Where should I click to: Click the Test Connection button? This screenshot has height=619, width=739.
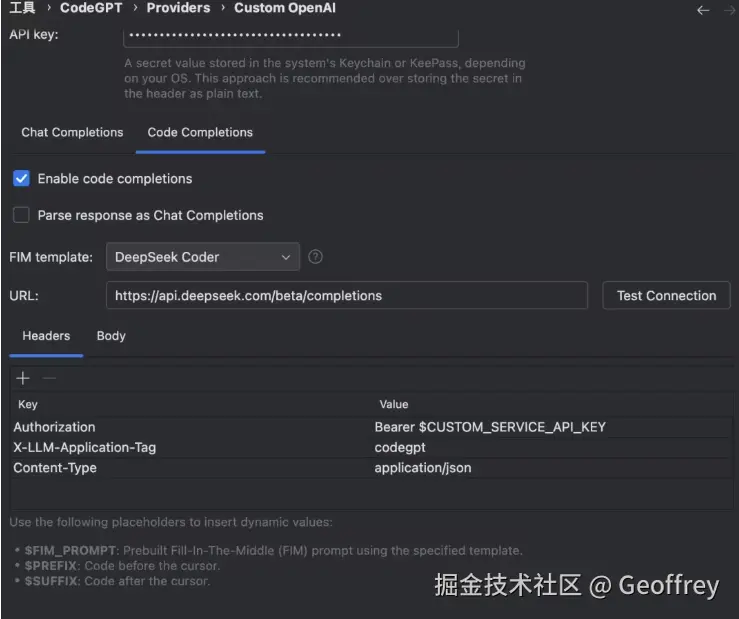point(666,296)
